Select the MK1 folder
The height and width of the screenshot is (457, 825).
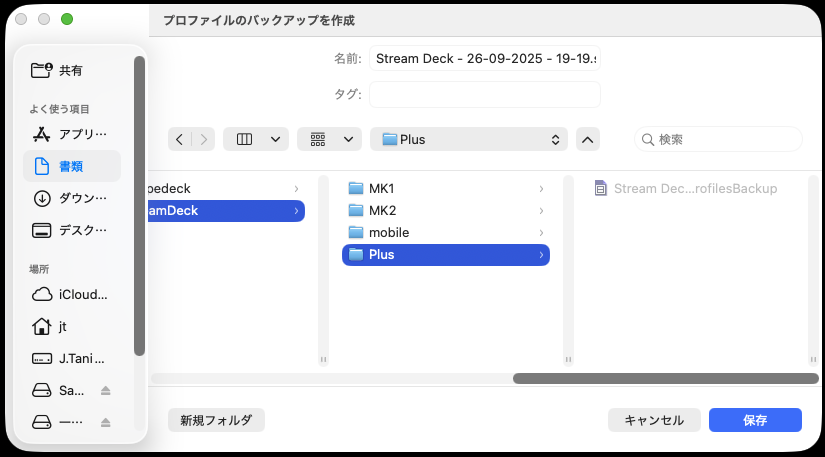(446, 188)
